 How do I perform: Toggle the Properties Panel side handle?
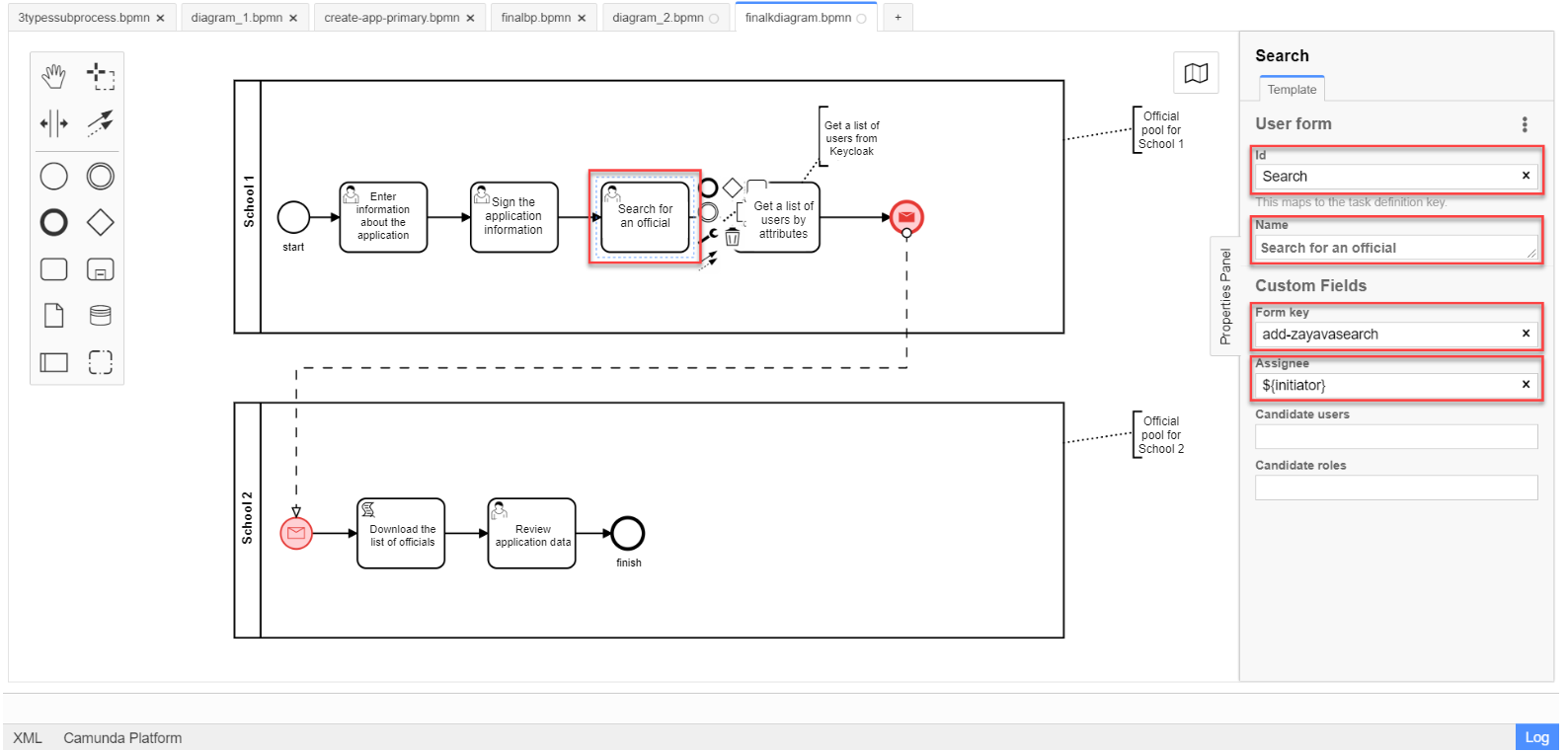(1225, 296)
